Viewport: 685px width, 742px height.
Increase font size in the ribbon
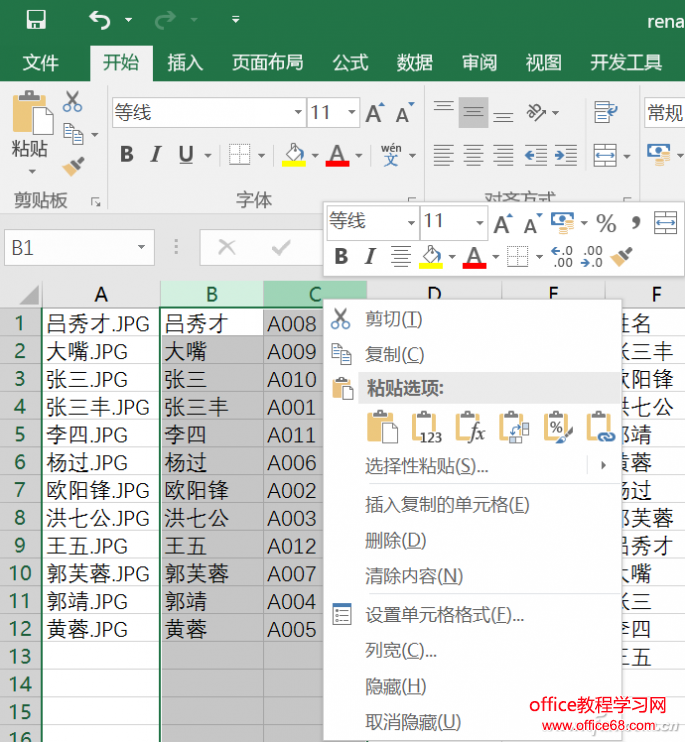click(375, 113)
